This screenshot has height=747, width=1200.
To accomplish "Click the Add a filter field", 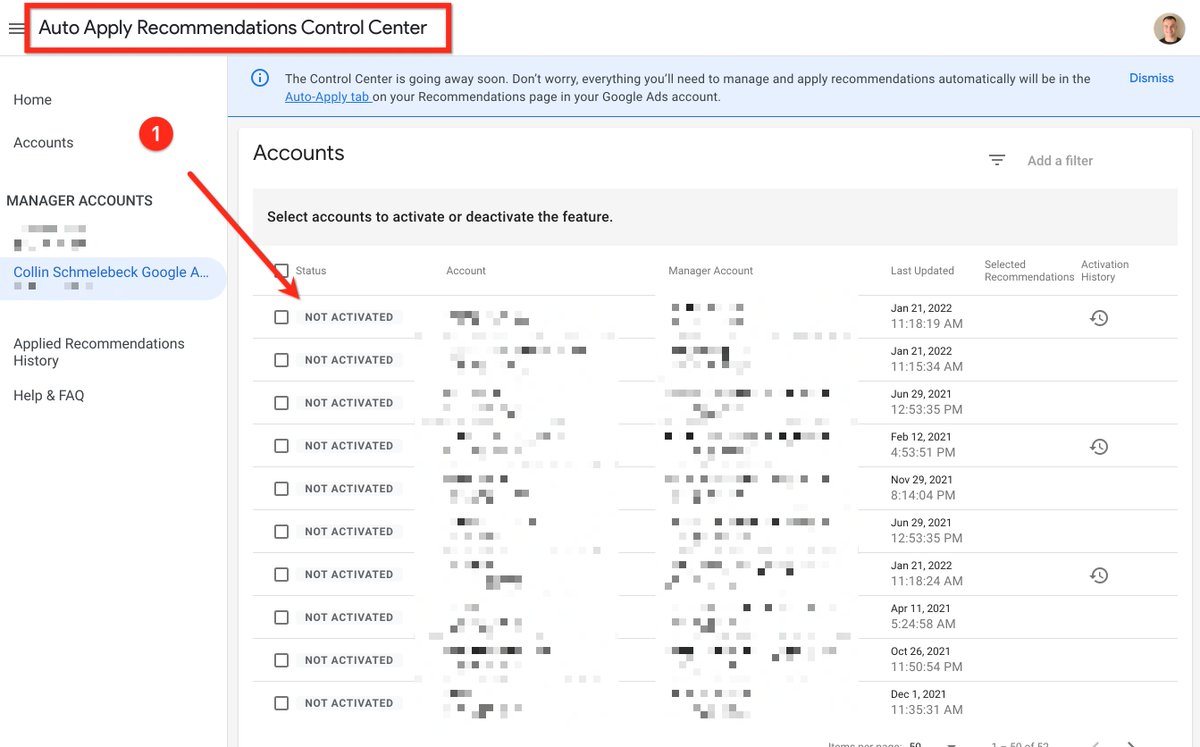I will pos(1060,160).
